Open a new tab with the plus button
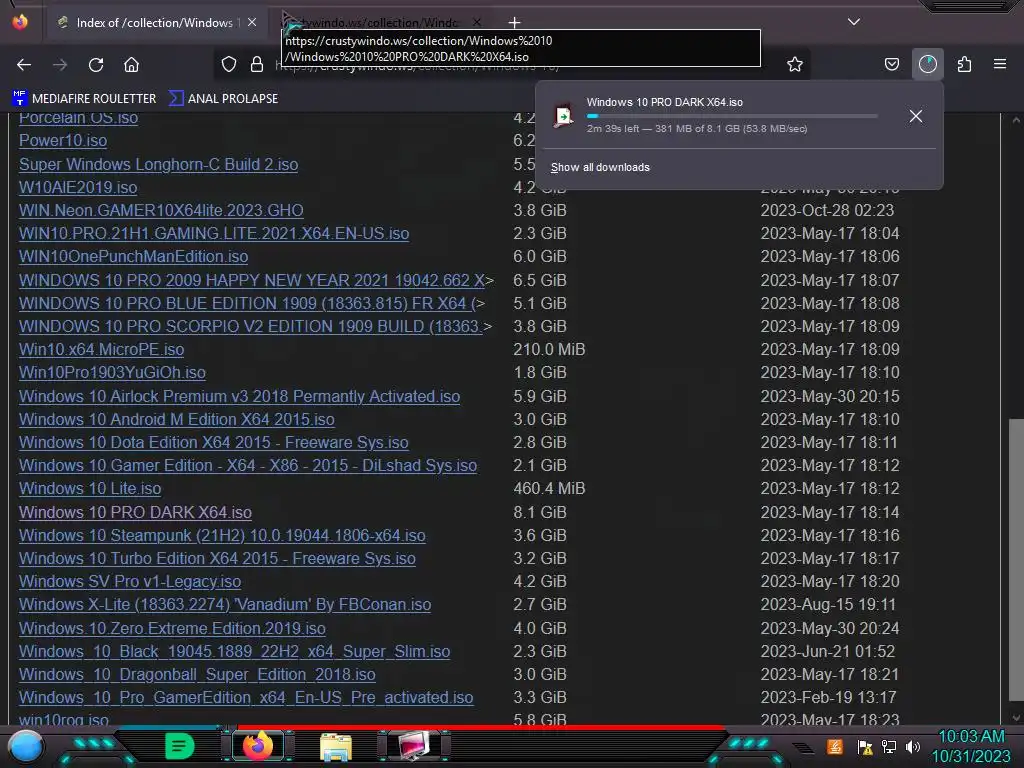This screenshot has width=1024, height=768. 515,23
